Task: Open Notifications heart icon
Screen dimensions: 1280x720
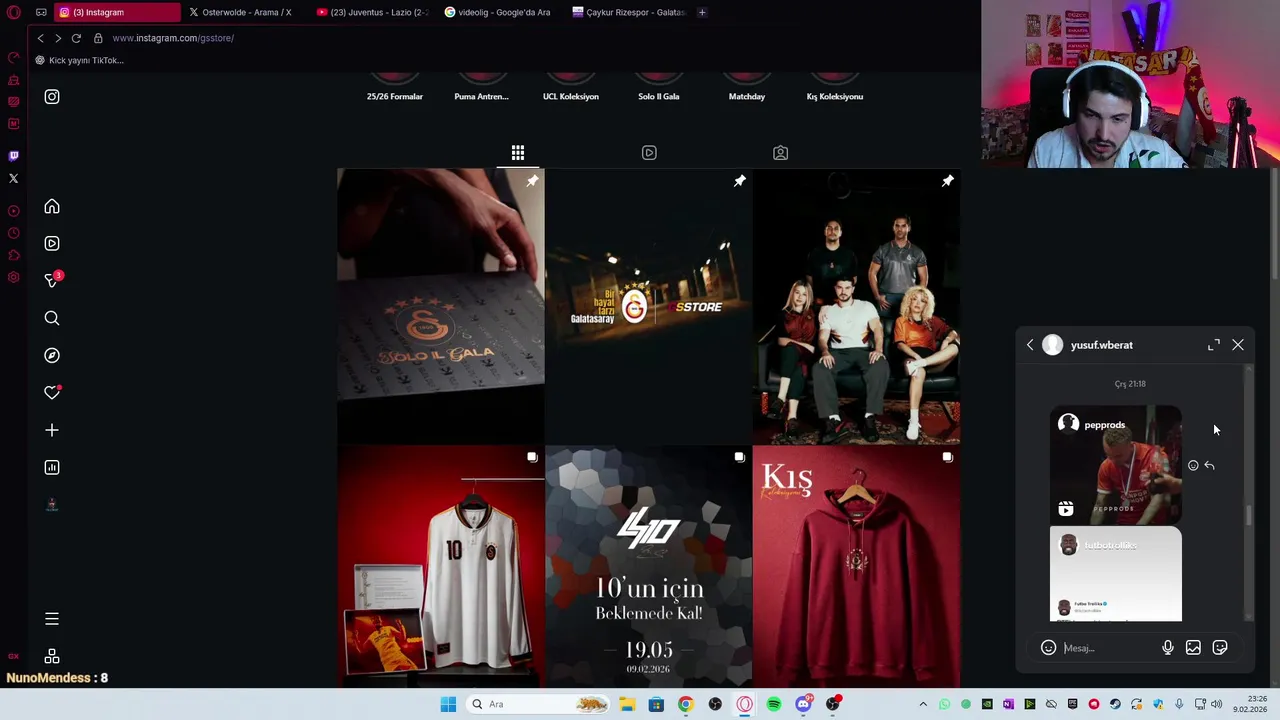Action: tap(52, 393)
